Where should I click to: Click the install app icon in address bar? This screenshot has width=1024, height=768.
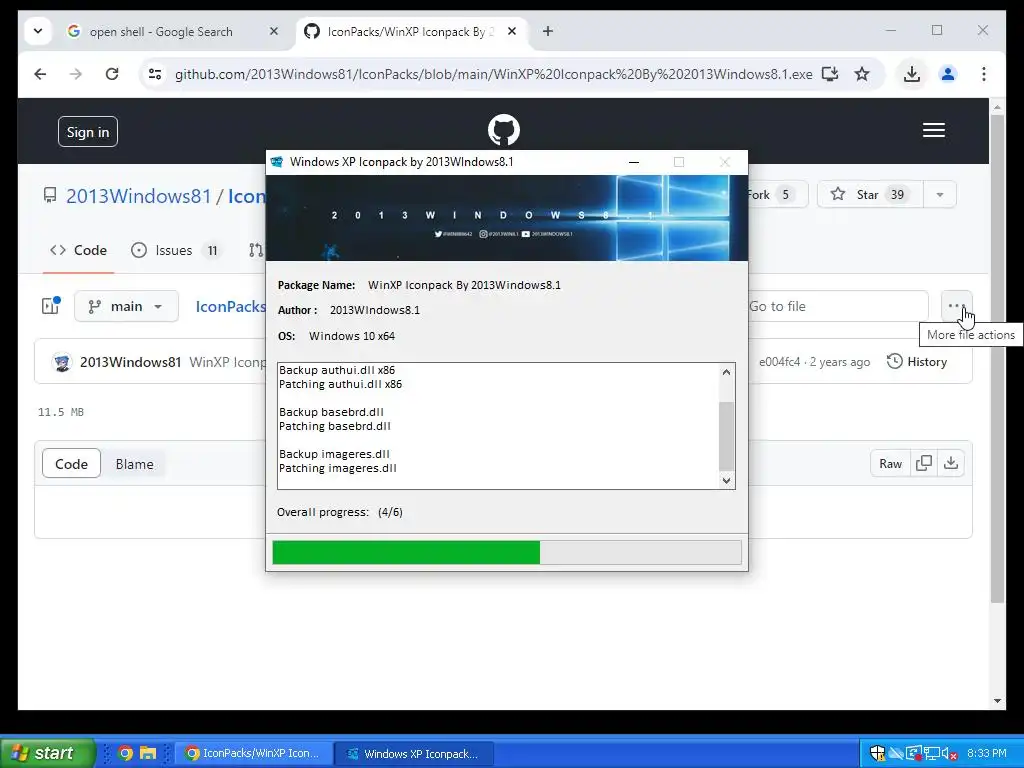pyautogui.click(x=830, y=74)
